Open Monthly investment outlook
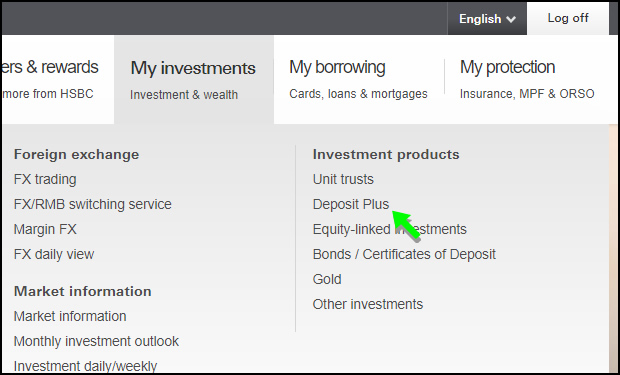This screenshot has width=620, height=375. pyautogui.click(x=96, y=341)
